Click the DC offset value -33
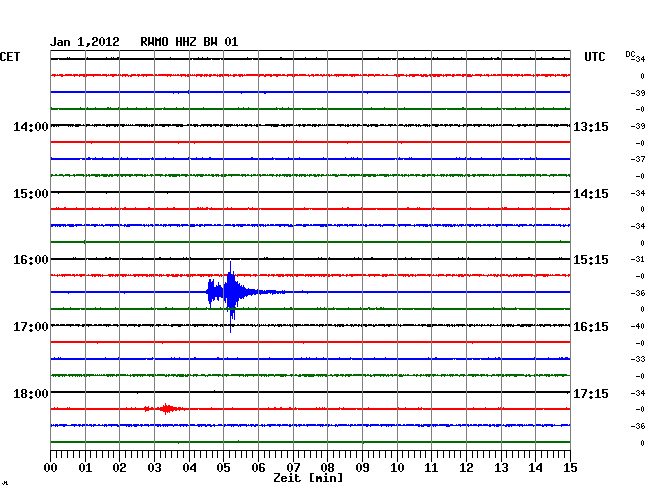 coord(638,359)
